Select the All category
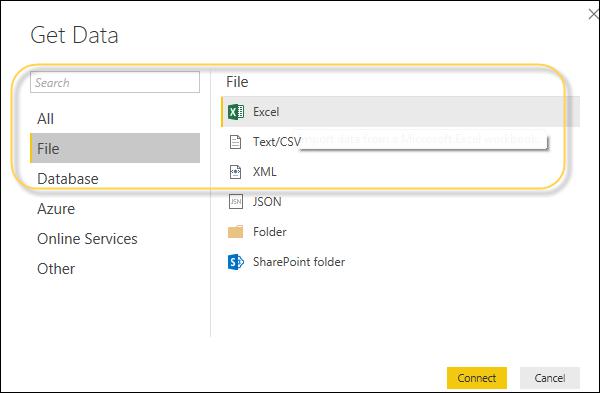 115,119
